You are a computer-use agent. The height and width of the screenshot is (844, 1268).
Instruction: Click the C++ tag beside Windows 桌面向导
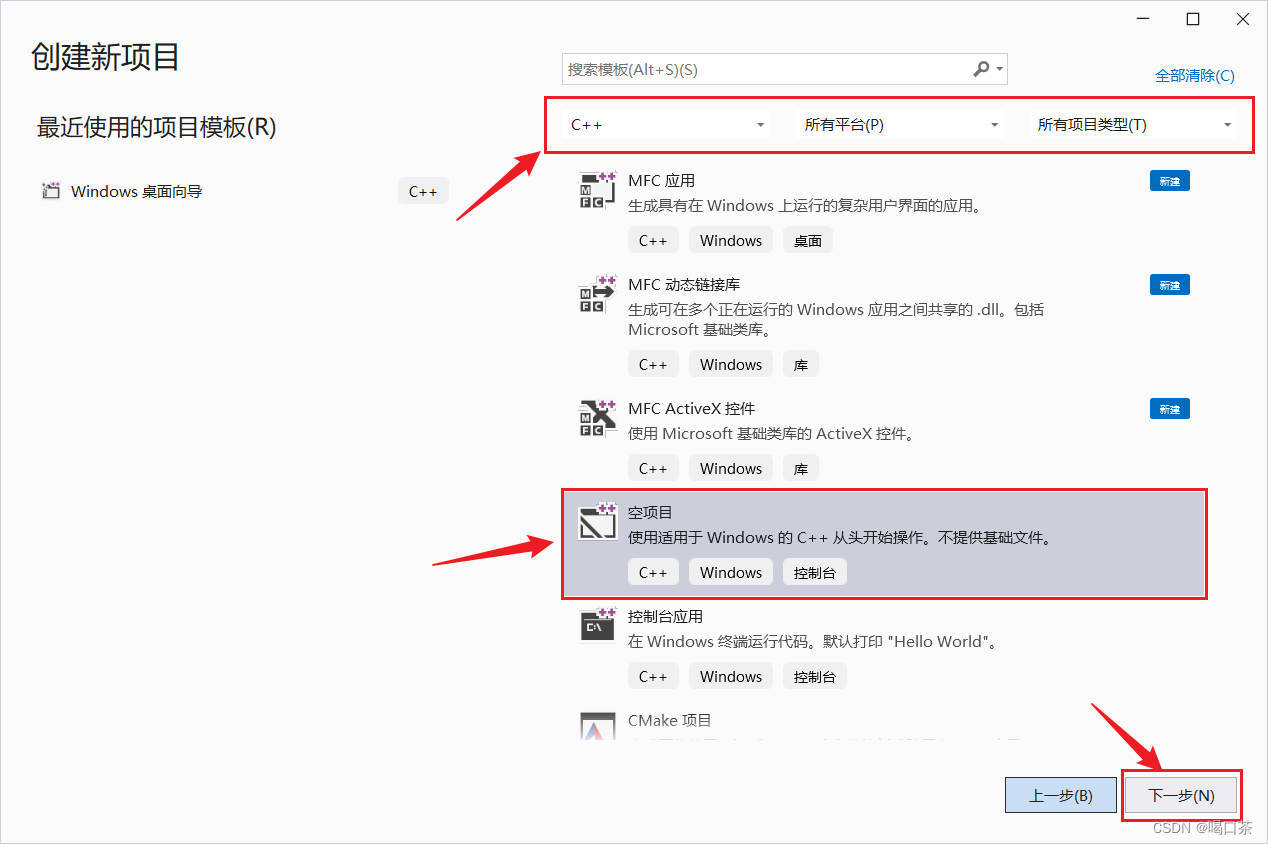pos(423,192)
